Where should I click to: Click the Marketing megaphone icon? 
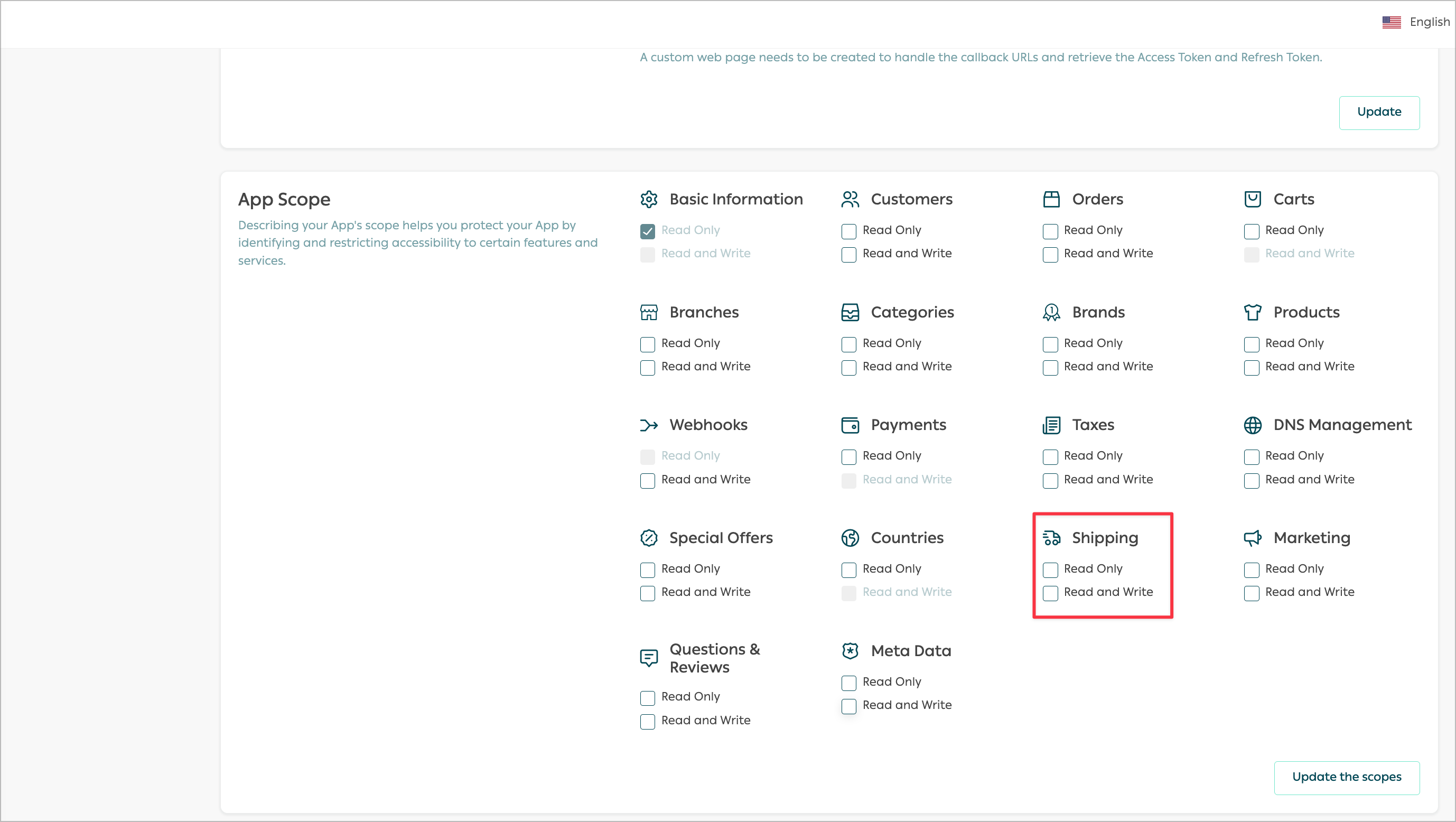coord(1252,538)
